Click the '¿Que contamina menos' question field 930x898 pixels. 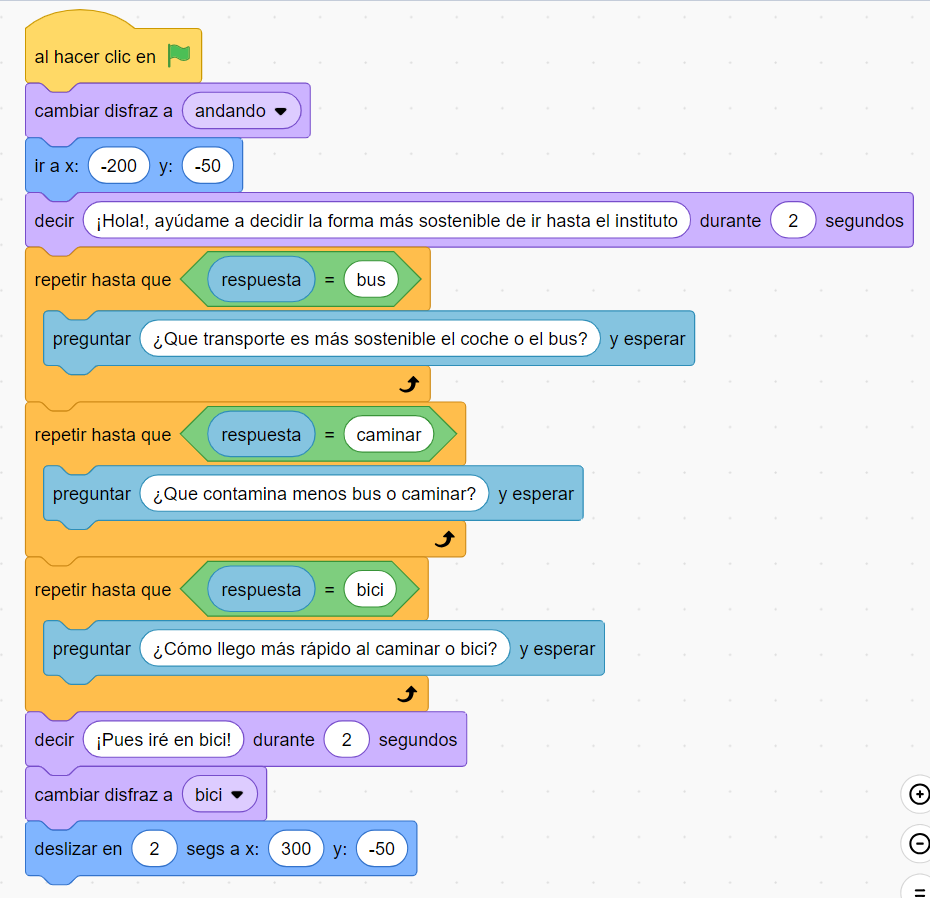[314, 494]
